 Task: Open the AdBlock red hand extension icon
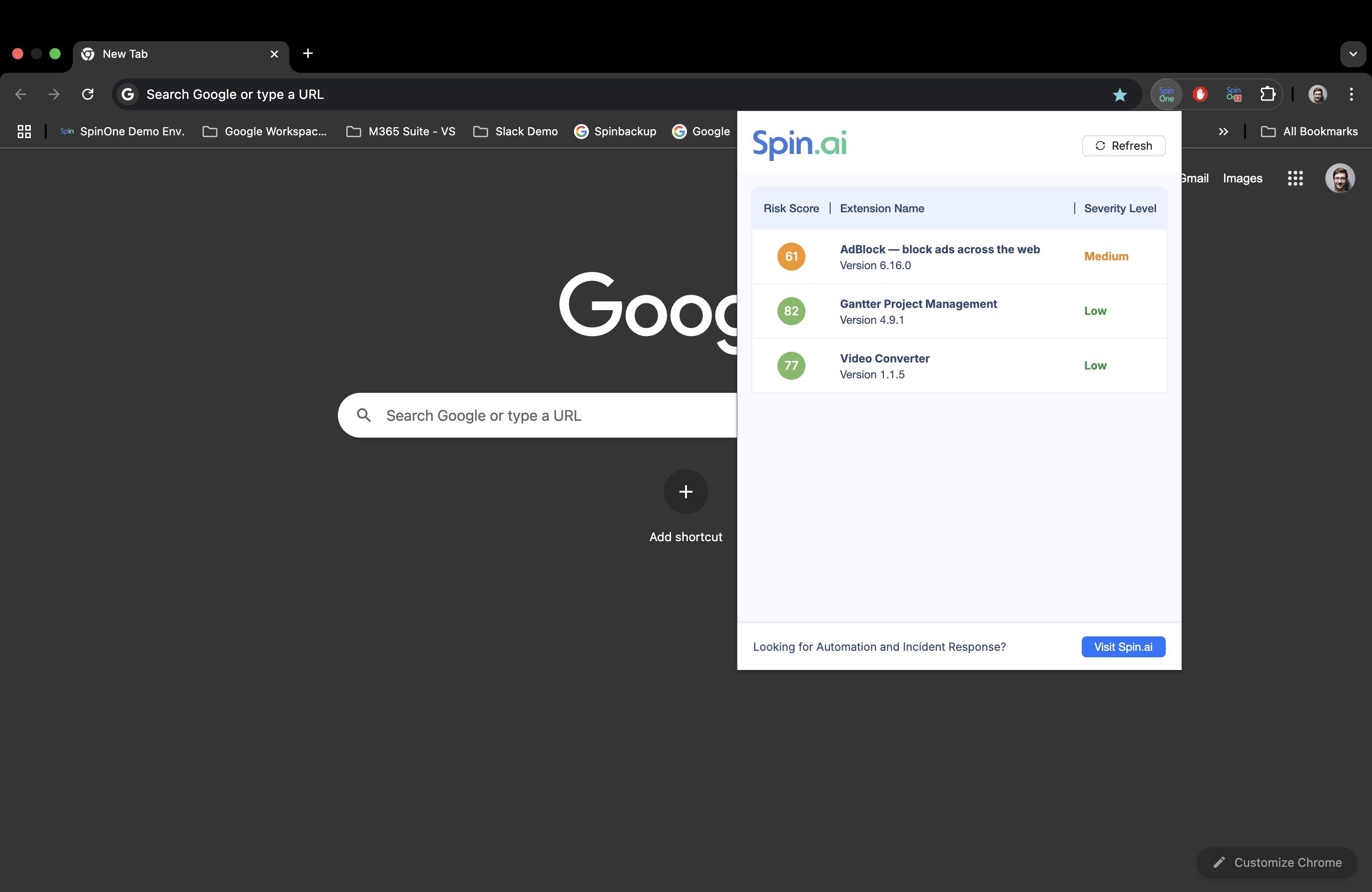pos(1200,94)
